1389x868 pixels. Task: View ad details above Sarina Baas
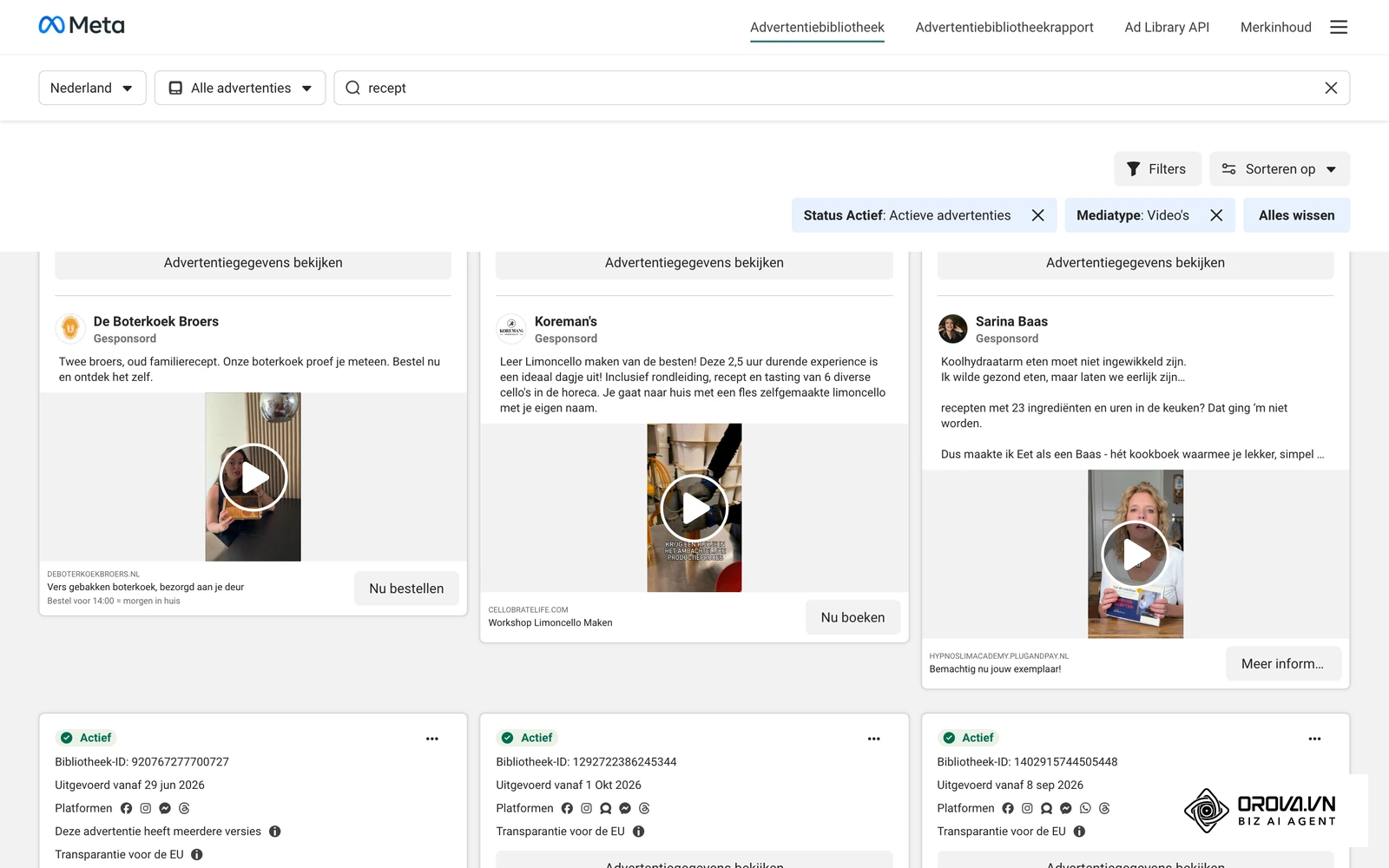pyautogui.click(x=1136, y=264)
